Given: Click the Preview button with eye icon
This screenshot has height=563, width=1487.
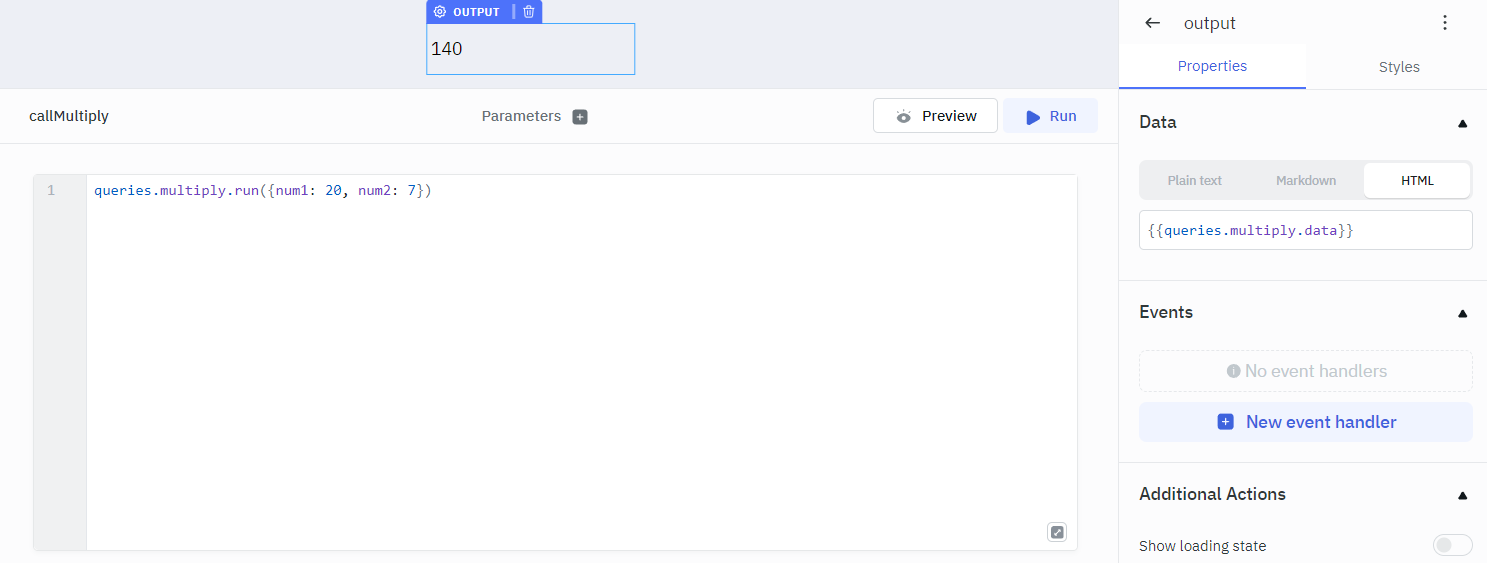Looking at the screenshot, I should tap(935, 116).
